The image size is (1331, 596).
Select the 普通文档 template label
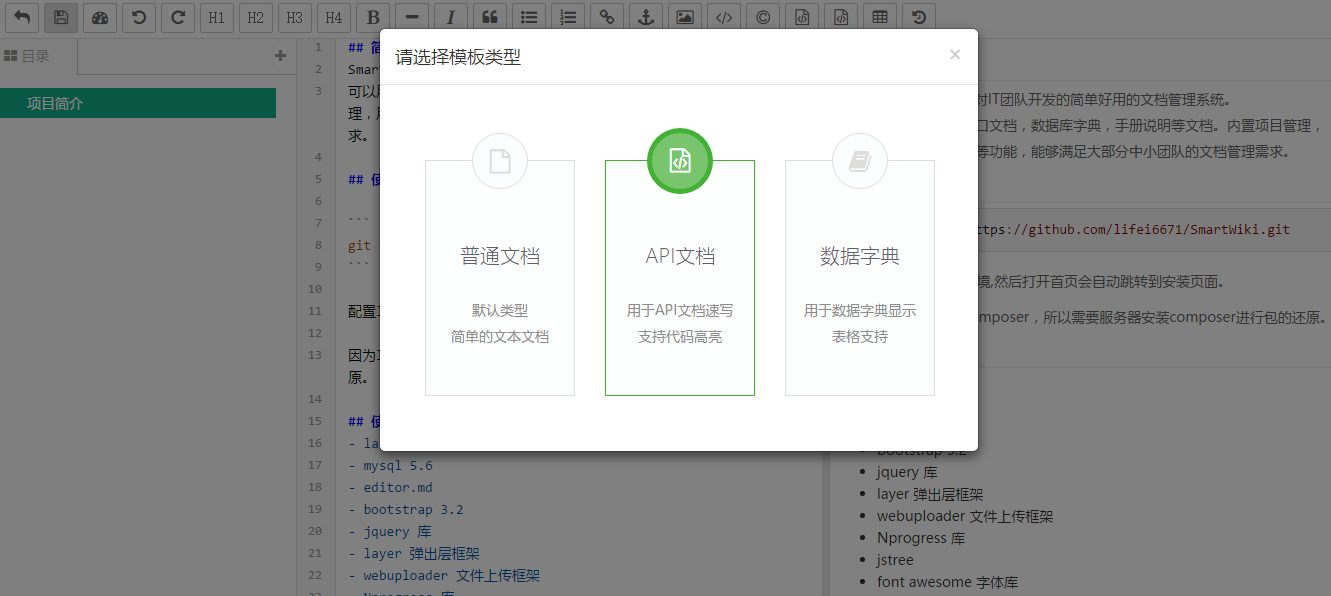pos(500,256)
